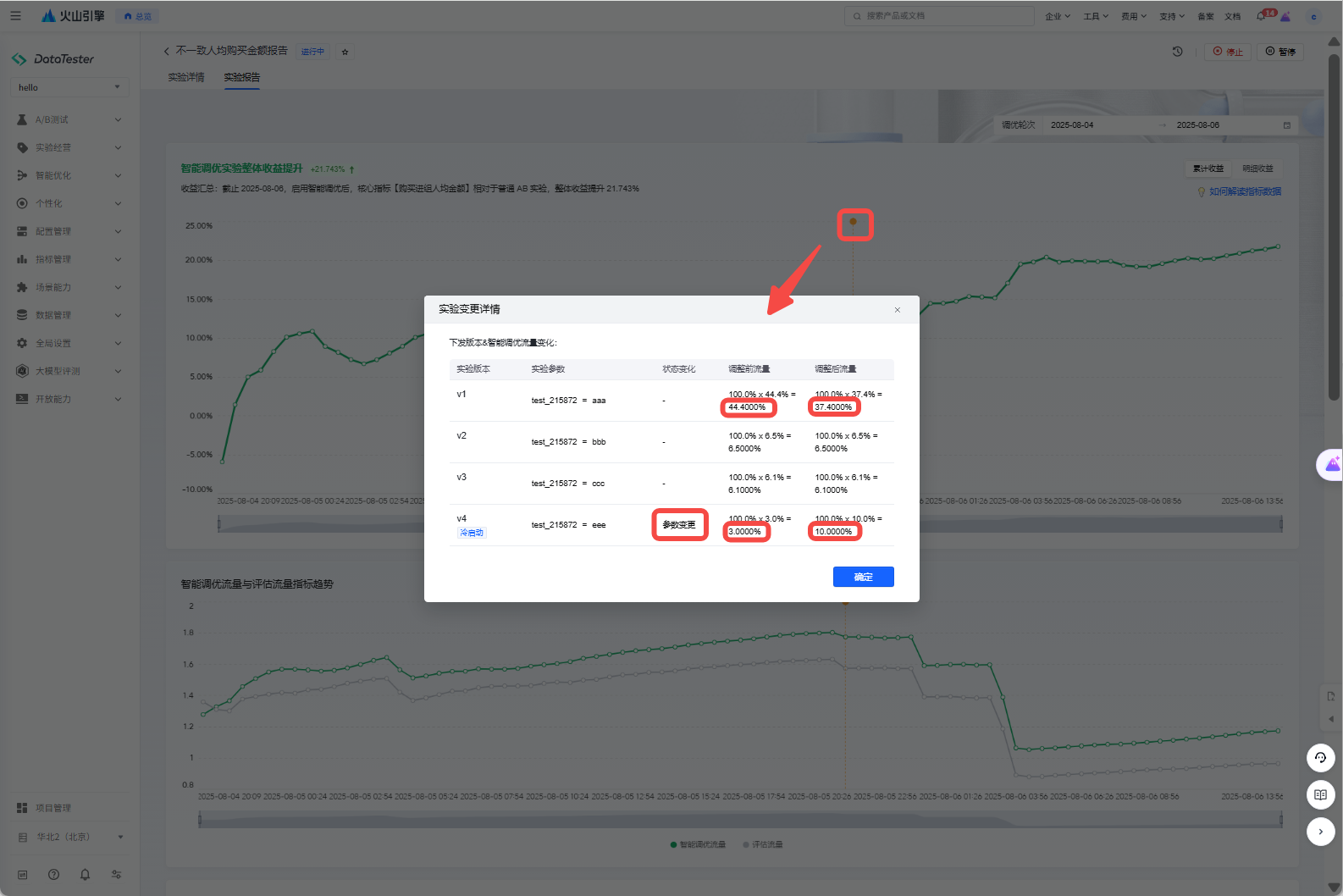
Task: Open the 工具 top menu
Action: pyautogui.click(x=1095, y=16)
